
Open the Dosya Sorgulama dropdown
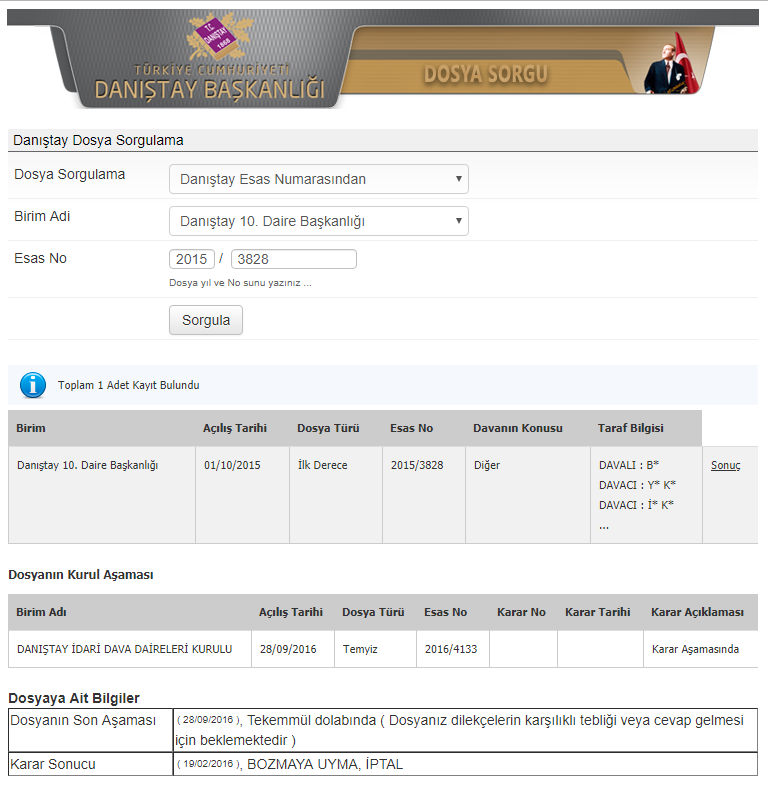318,179
